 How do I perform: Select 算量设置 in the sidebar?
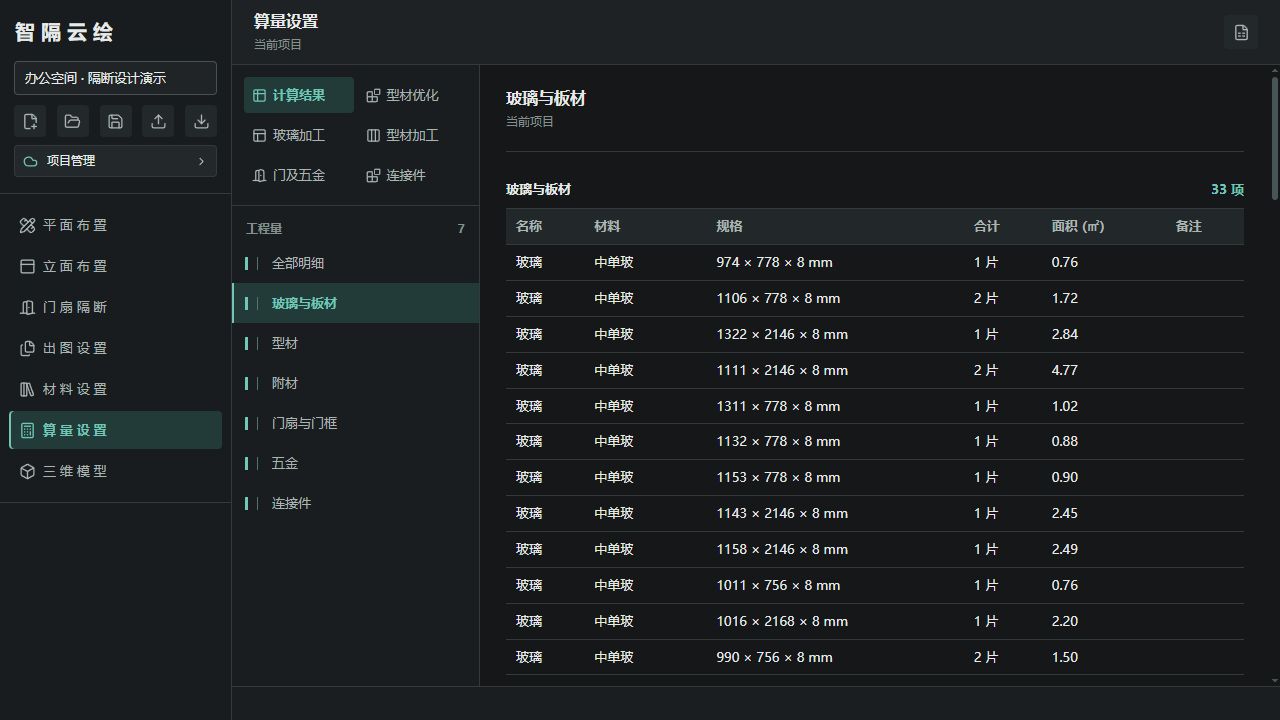(x=115, y=430)
